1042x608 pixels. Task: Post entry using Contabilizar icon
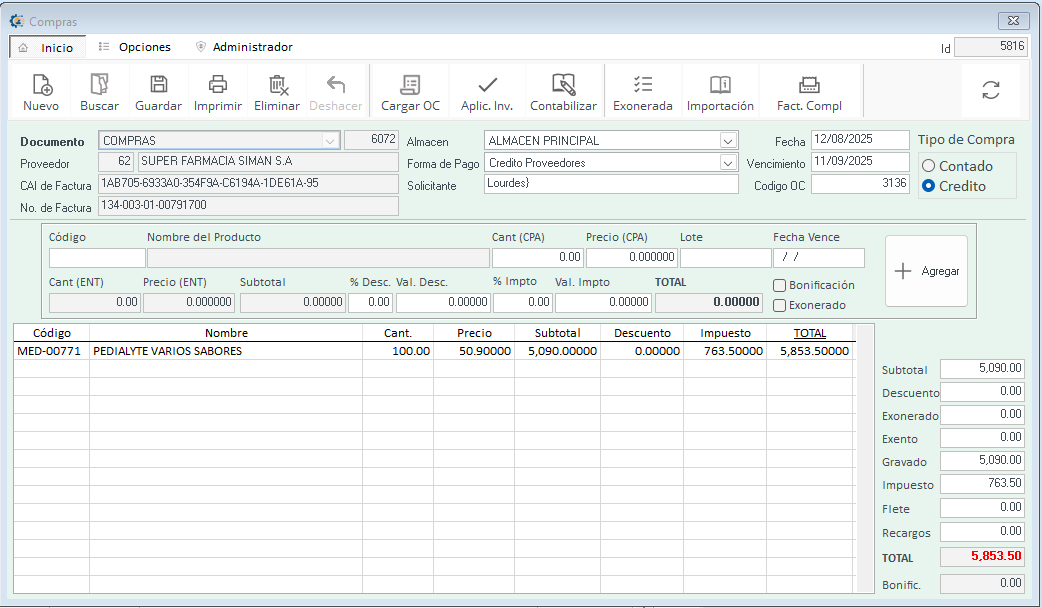(x=563, y=86)
